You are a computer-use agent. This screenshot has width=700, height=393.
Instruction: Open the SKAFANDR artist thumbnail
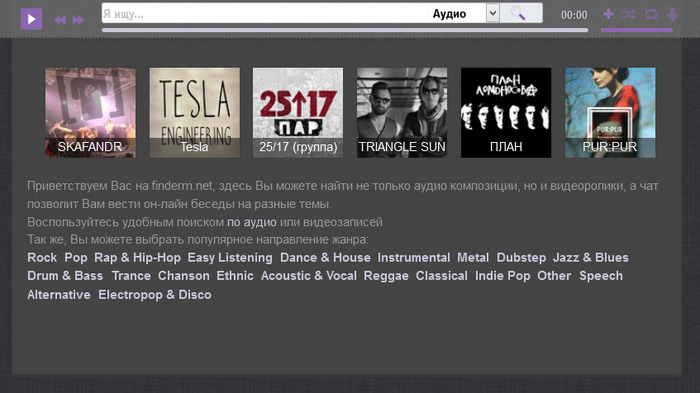coord(90,113)
